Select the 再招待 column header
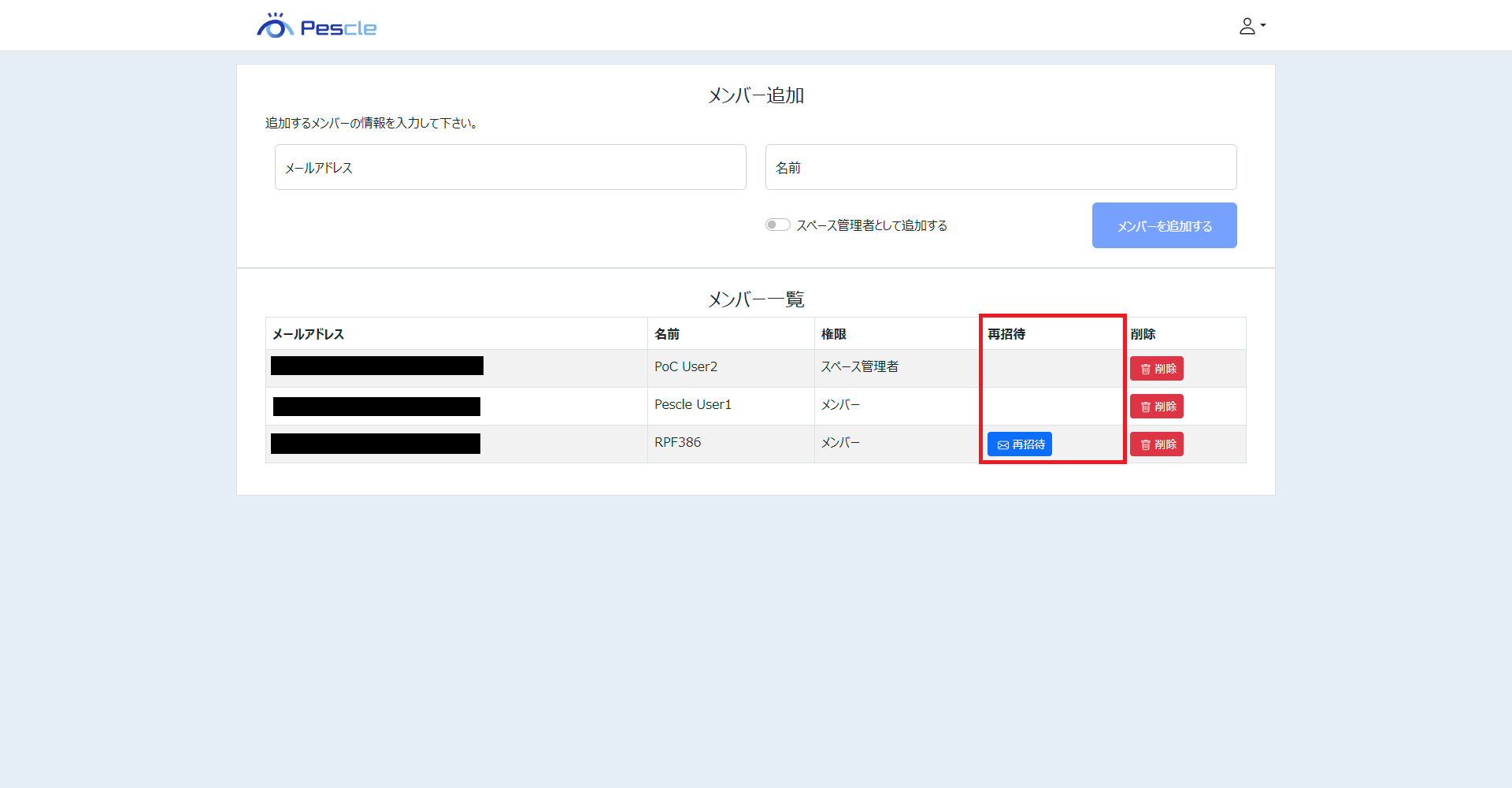The height and width of the screenshot is (788, 1512). pyautogui.click(x=1006, y=334)
